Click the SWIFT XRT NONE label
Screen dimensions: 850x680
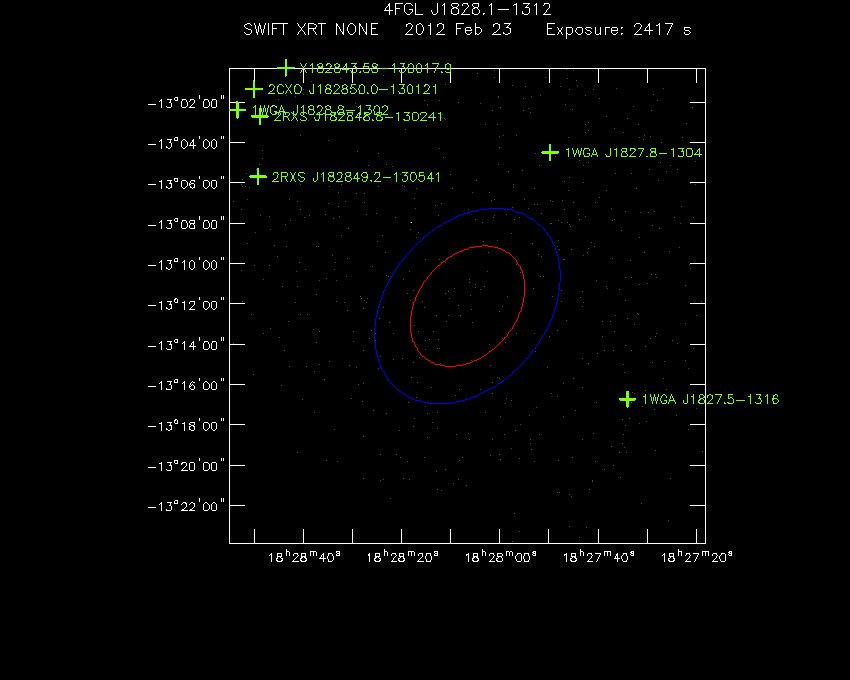(311, 29)
